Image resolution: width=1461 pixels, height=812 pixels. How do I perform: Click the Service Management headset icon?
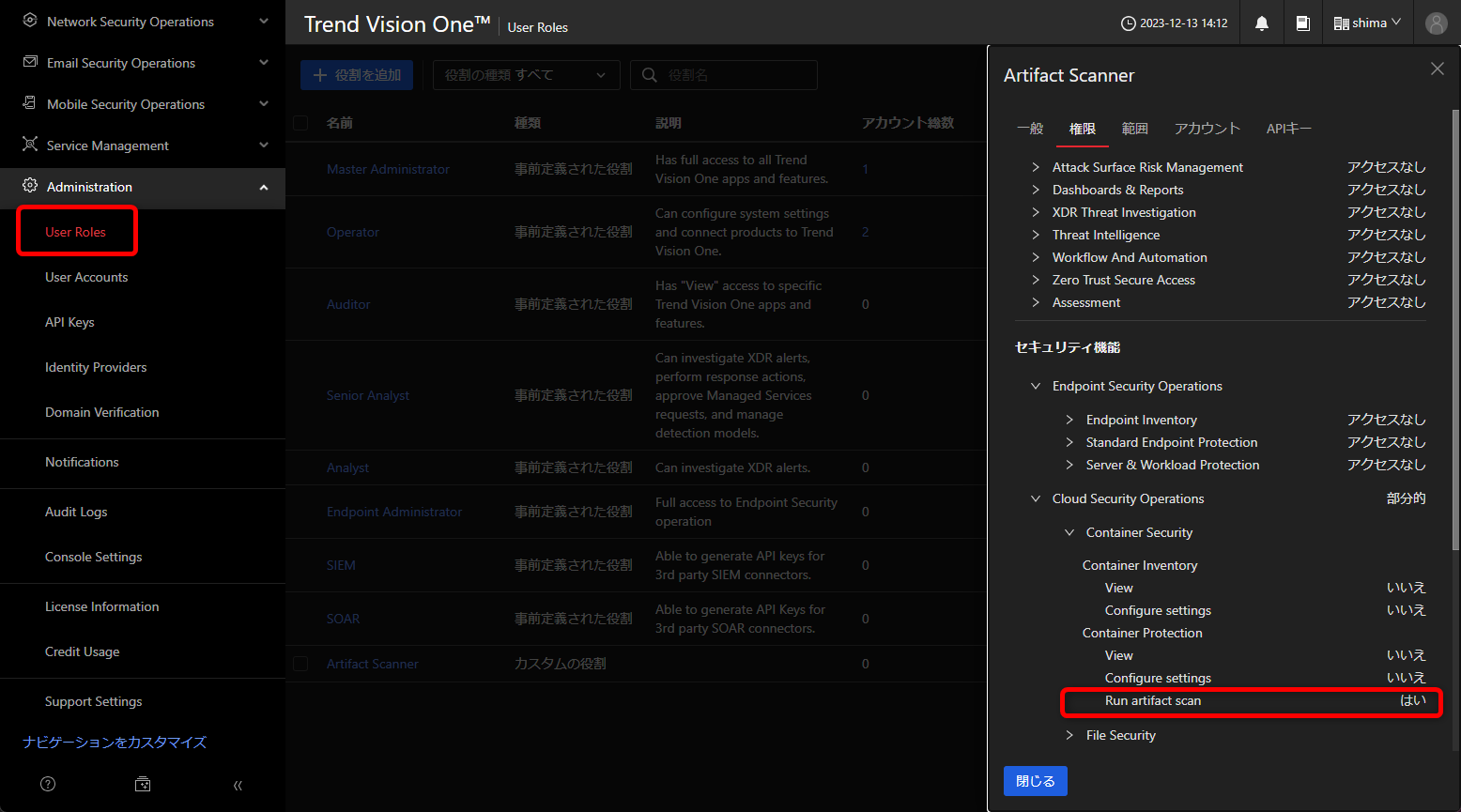(27, 145)
